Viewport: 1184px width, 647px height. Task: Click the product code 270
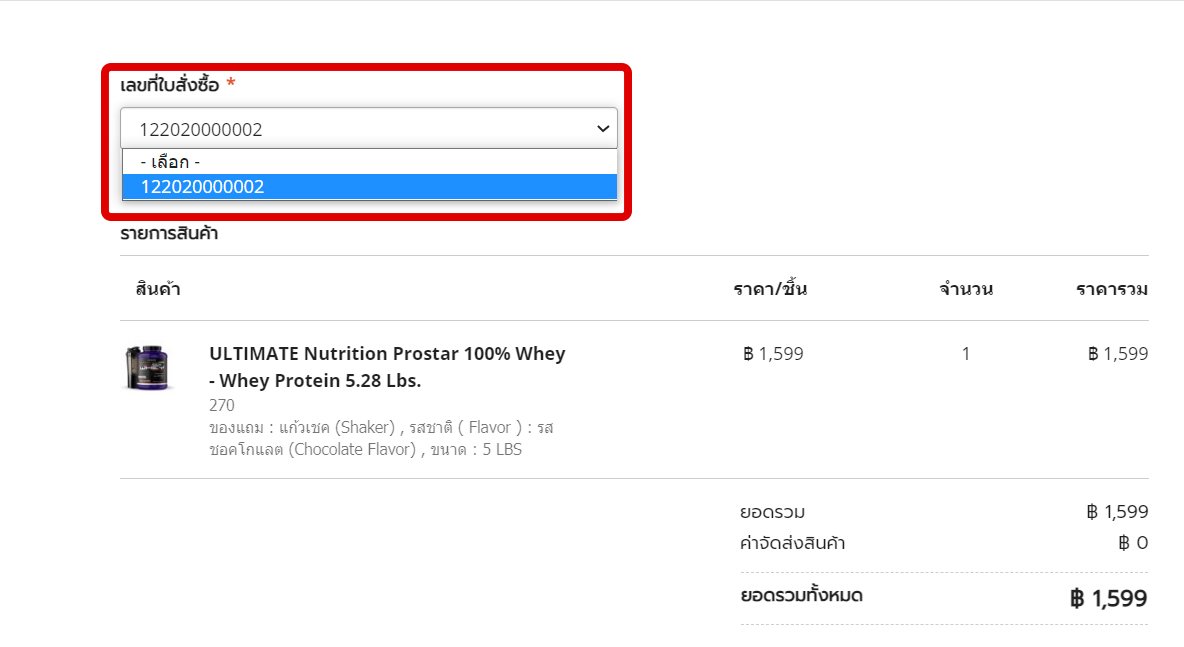pos(222,405)
